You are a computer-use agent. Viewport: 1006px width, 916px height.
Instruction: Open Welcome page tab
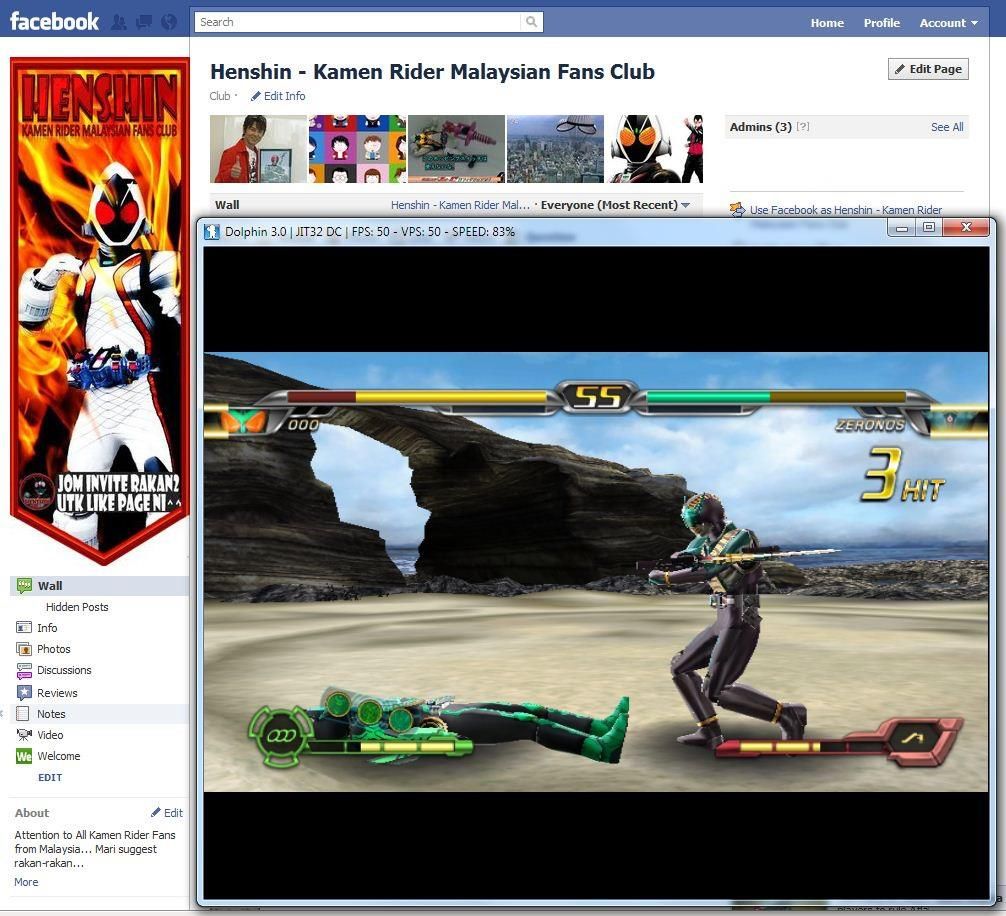(58, 756)
